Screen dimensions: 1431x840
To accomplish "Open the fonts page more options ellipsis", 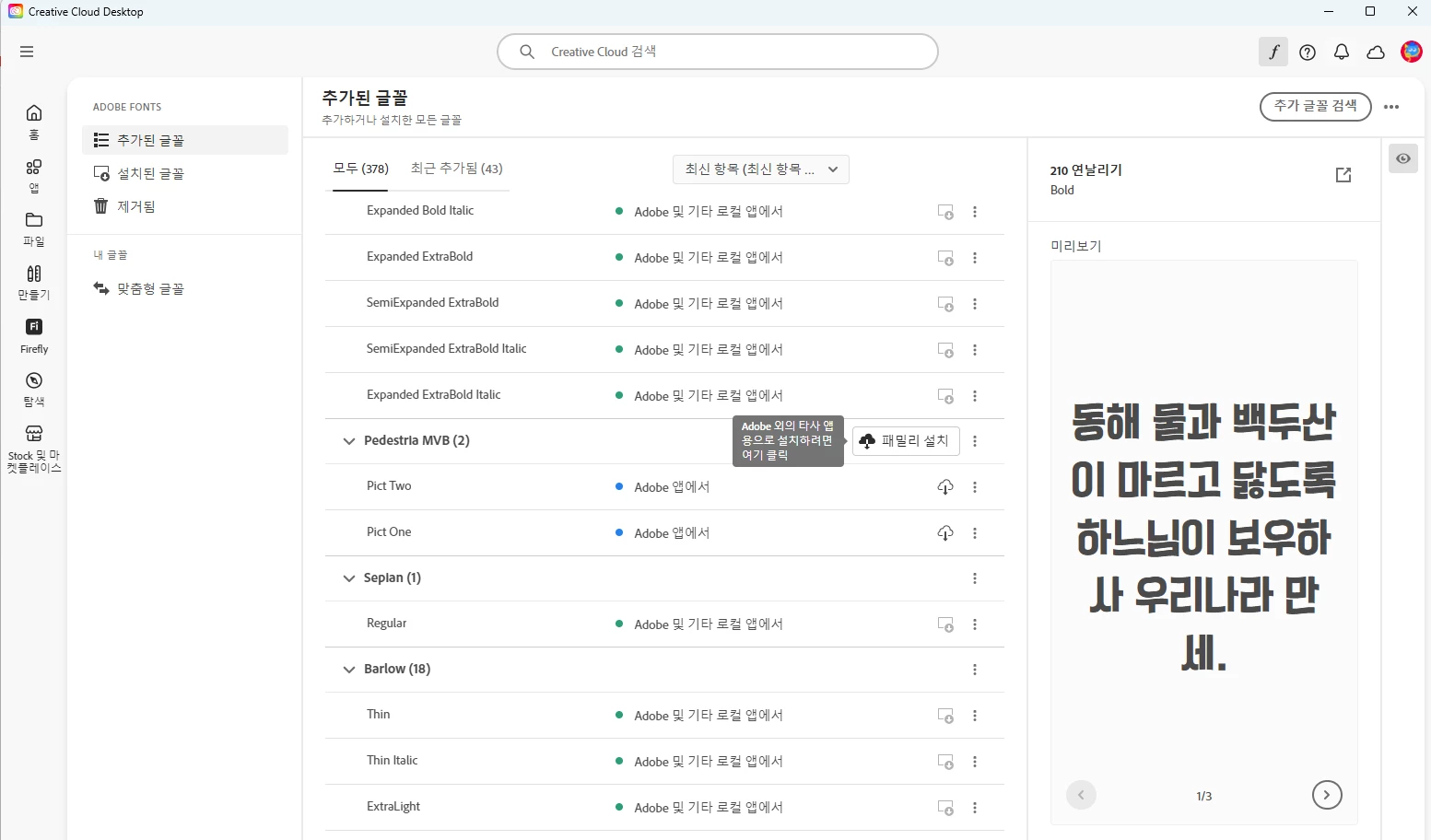I will point(1391,107).
